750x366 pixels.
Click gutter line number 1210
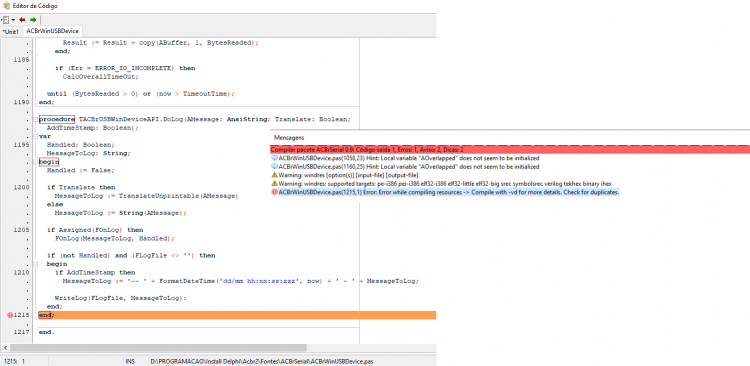coord(22,272)
